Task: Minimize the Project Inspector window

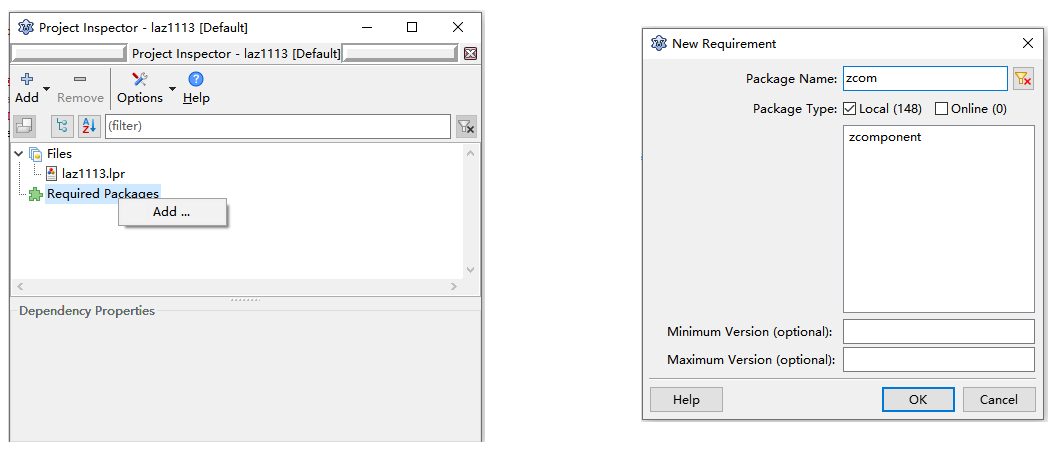Action: (x=367, y=27)
